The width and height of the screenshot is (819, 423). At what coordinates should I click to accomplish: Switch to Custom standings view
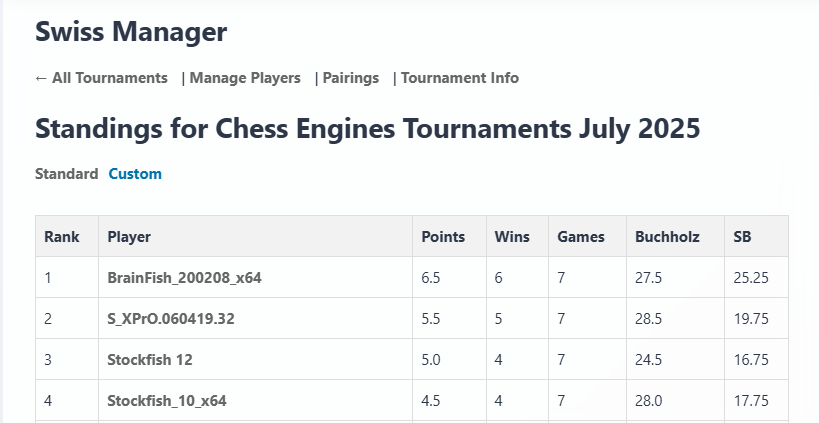[135, 173]
